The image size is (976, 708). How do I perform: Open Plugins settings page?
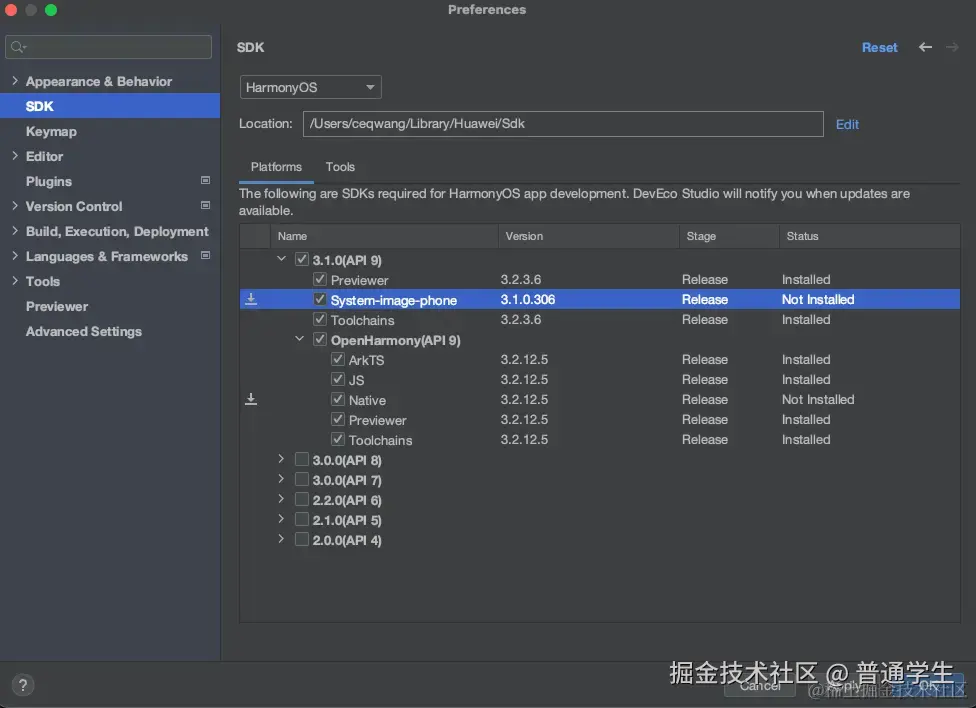tap(49, 181)
